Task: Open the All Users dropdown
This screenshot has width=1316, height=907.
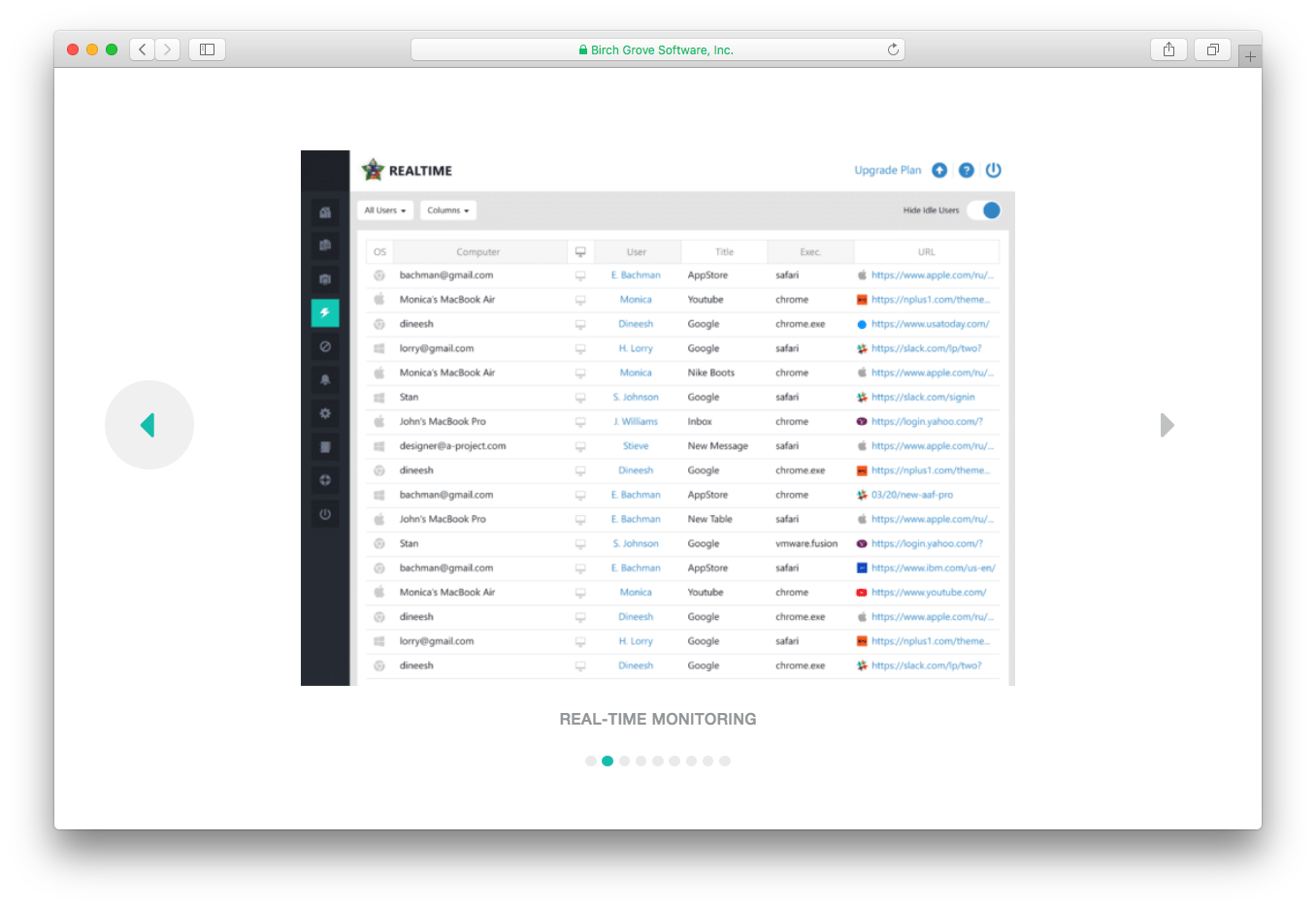Action: (385, 211)
